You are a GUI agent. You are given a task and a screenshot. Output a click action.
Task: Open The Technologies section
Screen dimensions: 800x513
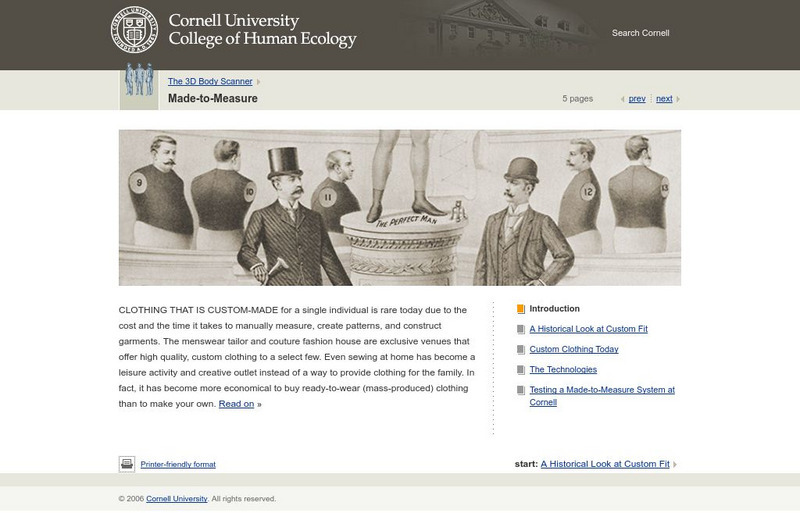point(563,369)
